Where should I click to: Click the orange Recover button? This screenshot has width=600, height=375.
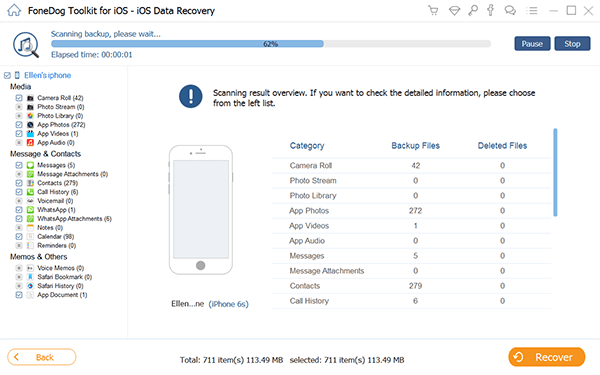click(546, 357)
